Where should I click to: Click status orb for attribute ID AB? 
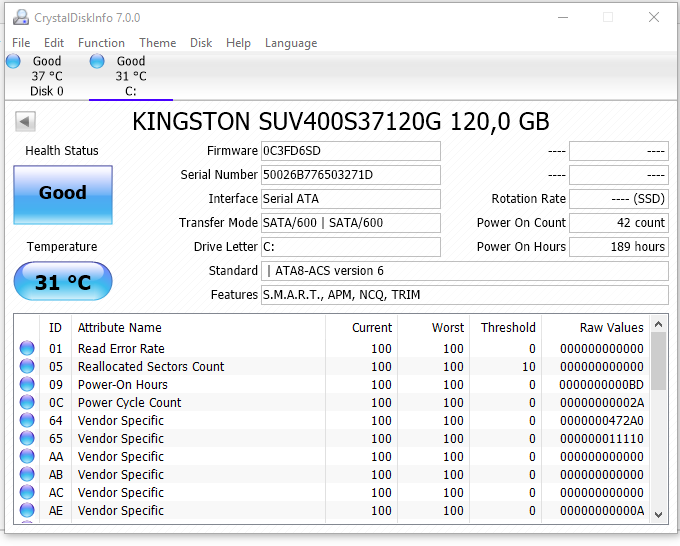[x=27, y=474]
